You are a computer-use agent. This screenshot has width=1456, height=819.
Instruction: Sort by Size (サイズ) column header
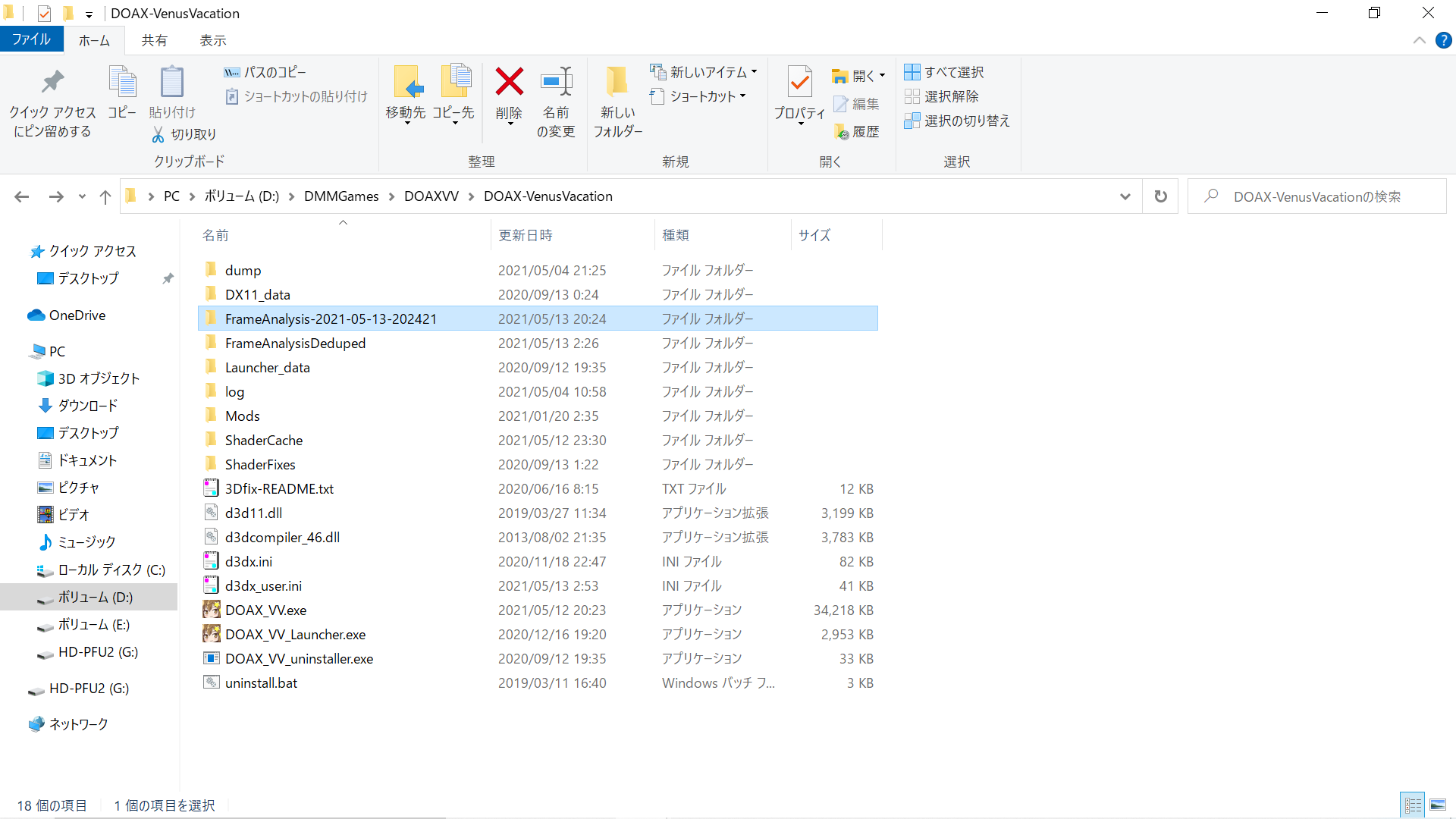pyautogui.click(x=836, y=235)
